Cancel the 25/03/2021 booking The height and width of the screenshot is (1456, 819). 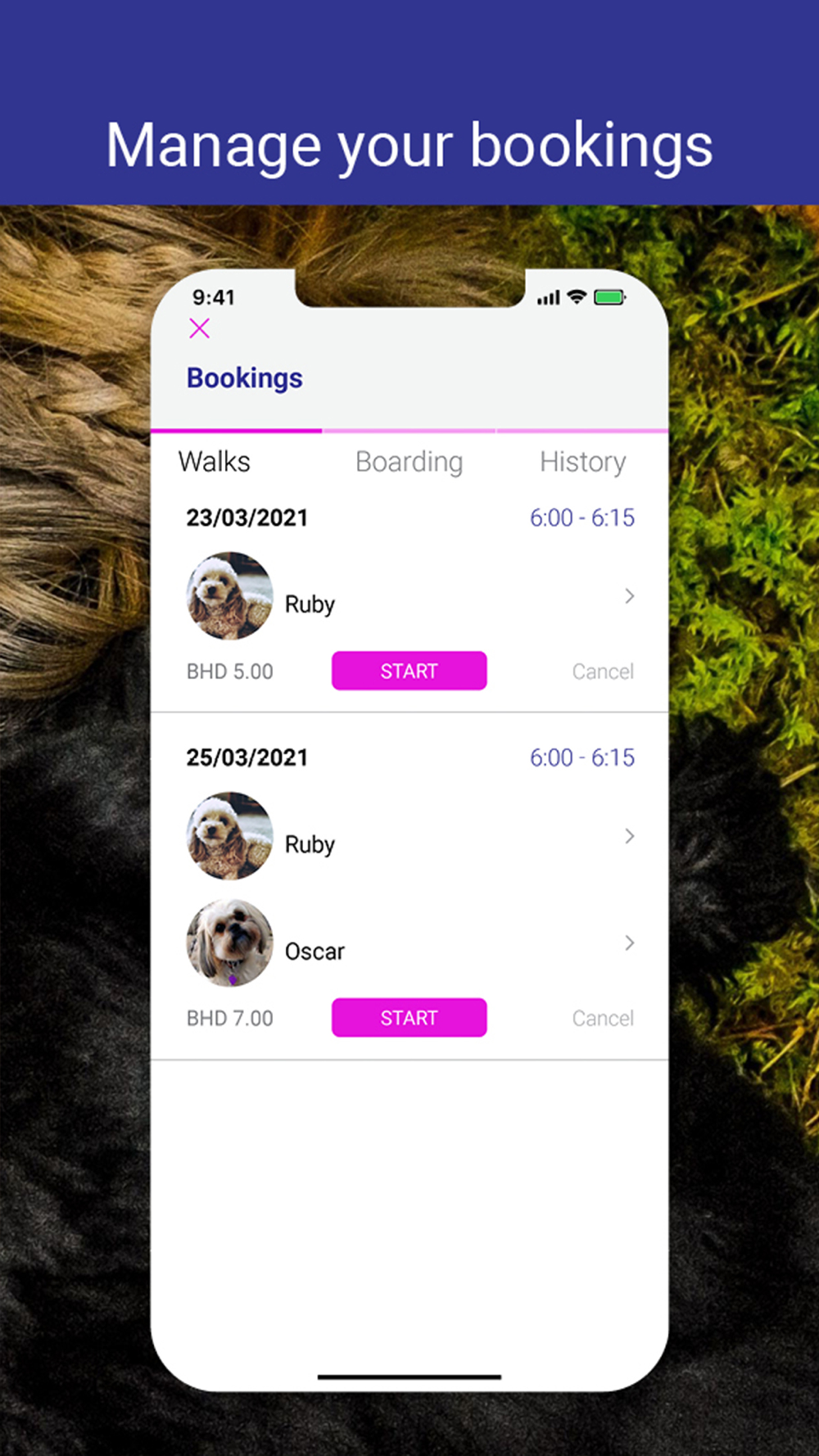(603, 1019)
